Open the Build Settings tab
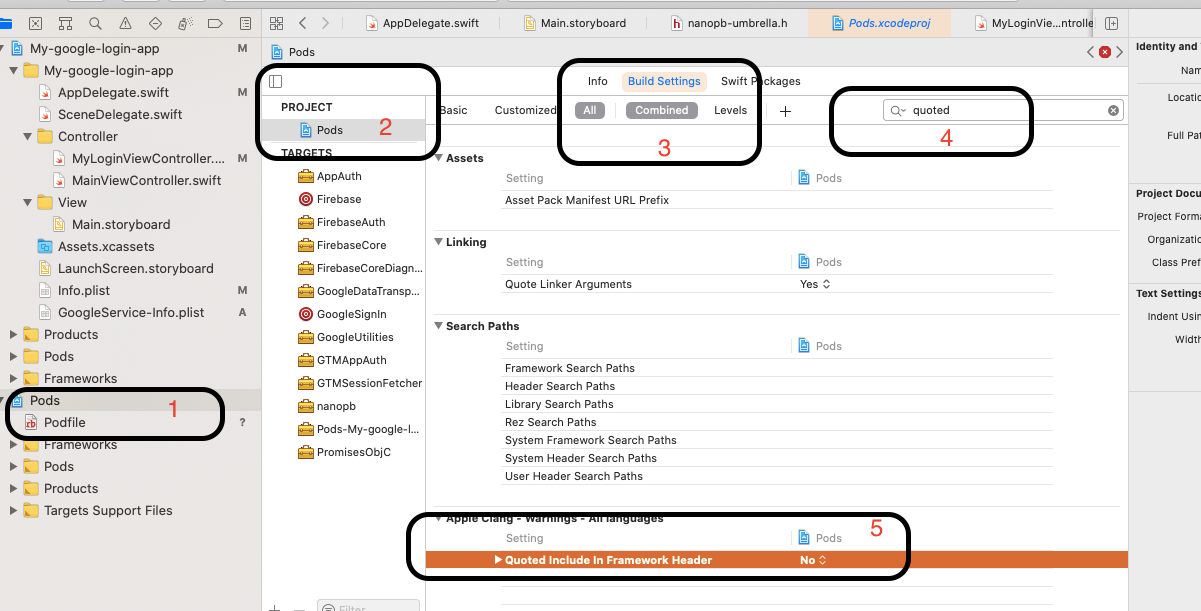 click(664, 81)
